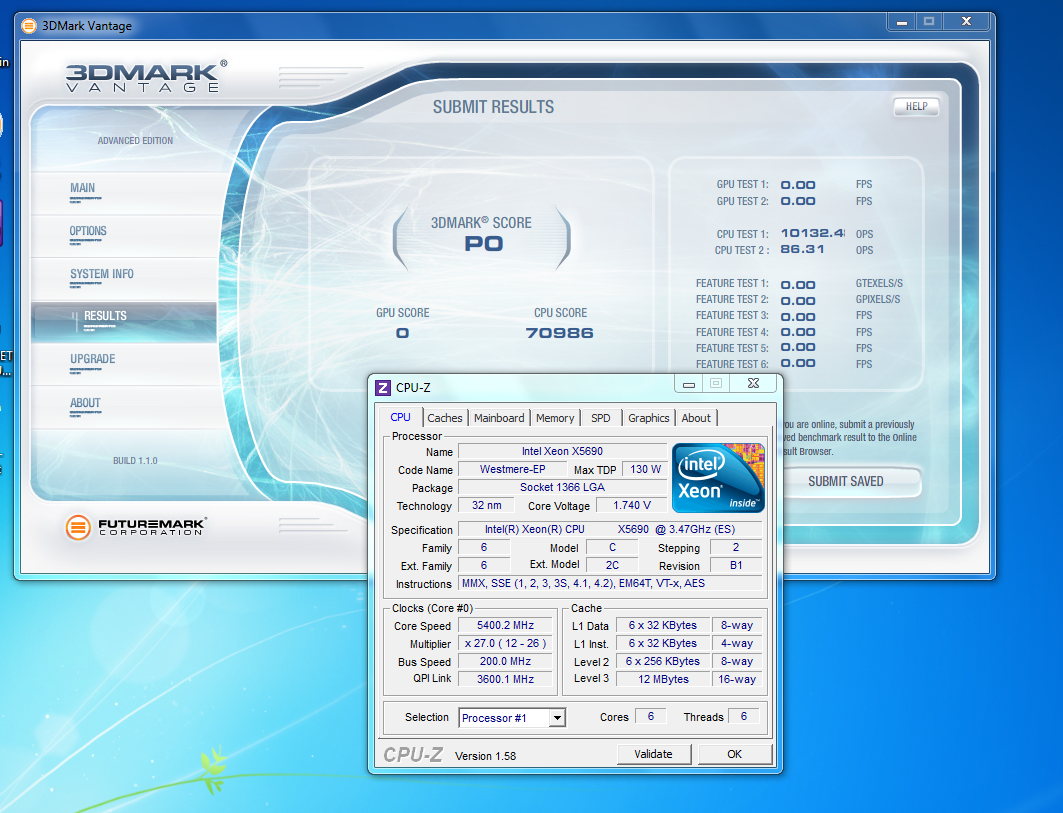
Task: Click the Revision value B1
Action: pyautogui.click(x=736, y=566)
